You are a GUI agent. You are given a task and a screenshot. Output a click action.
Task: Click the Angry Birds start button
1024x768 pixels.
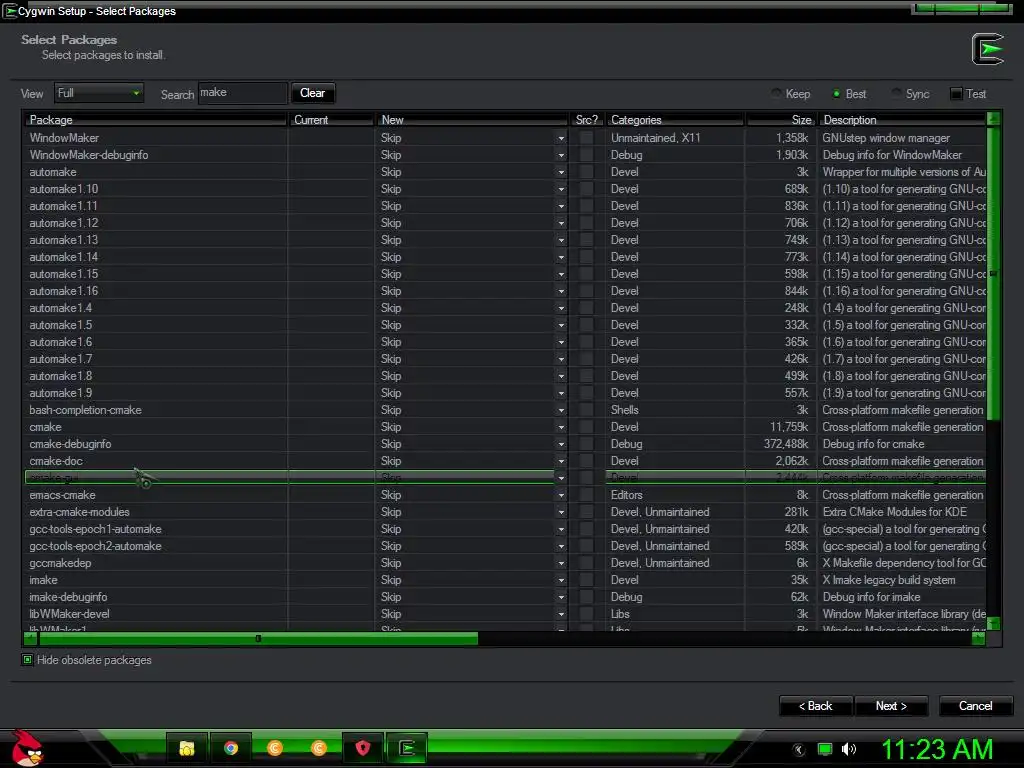27,748
